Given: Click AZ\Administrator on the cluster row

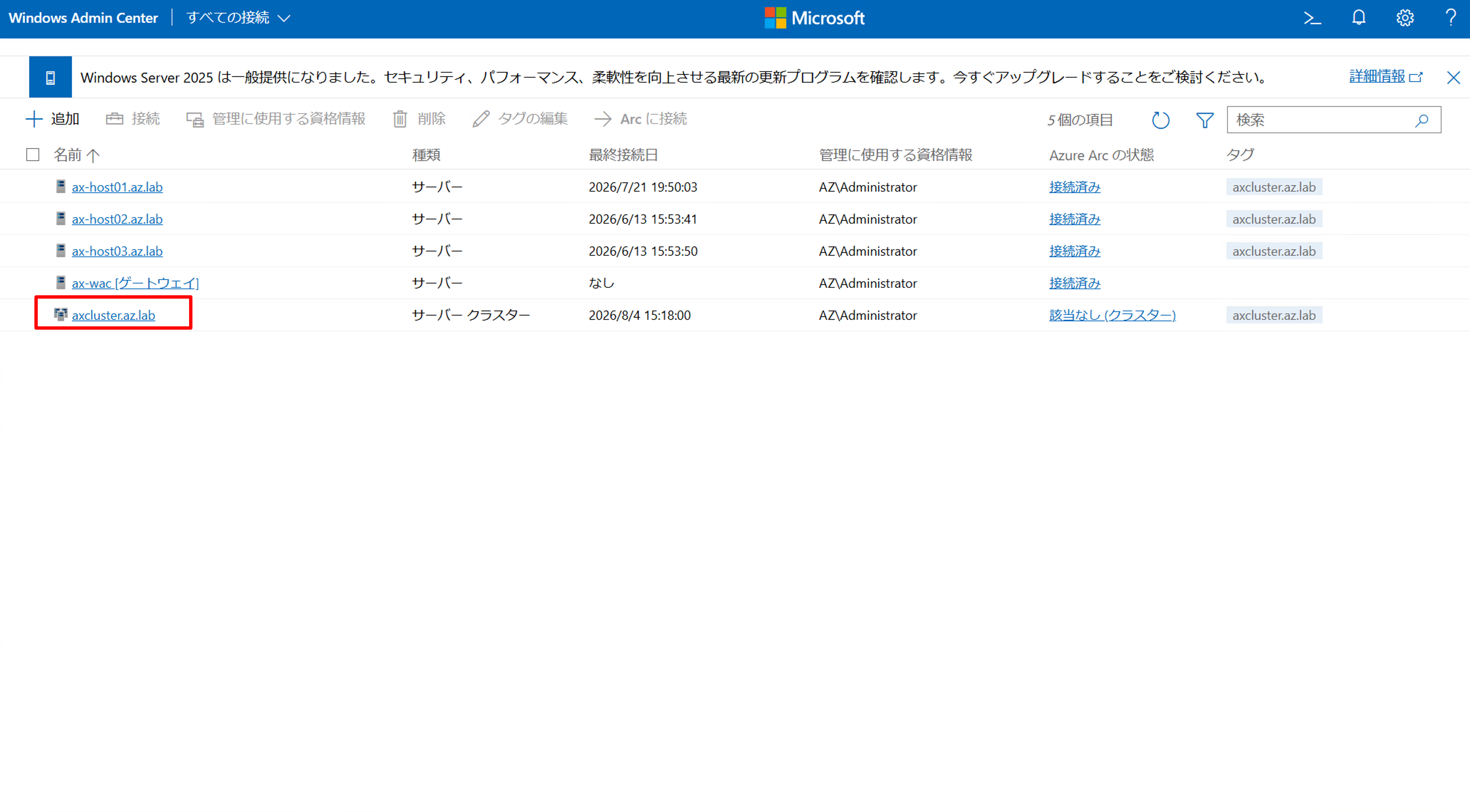Looking at the screenshot, I should point(867,315).
